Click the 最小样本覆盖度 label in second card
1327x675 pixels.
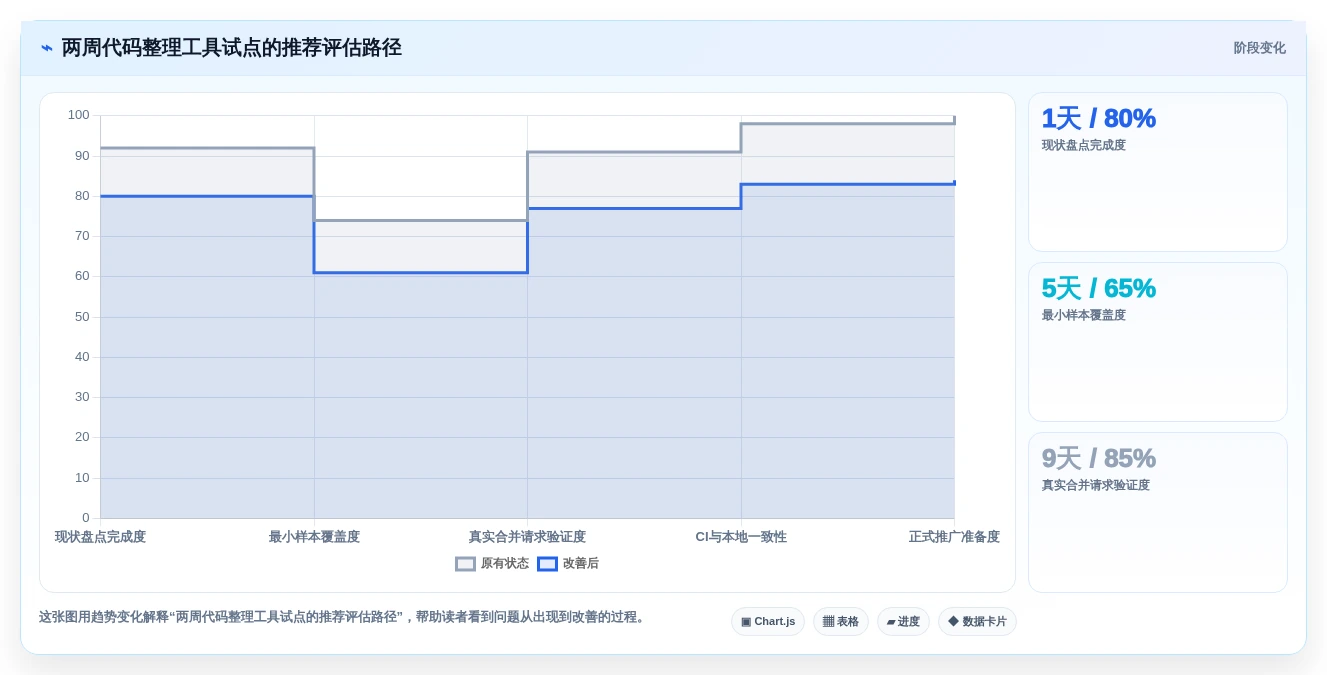(1083, 315)
